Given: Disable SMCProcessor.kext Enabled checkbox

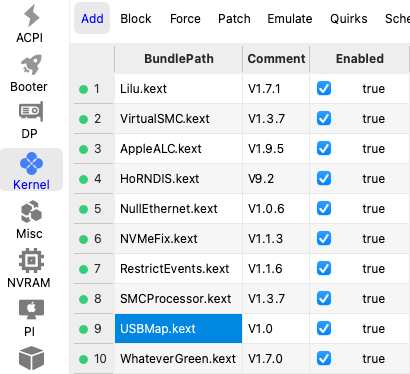Looking at the screenshot, I should pos(324,298).
